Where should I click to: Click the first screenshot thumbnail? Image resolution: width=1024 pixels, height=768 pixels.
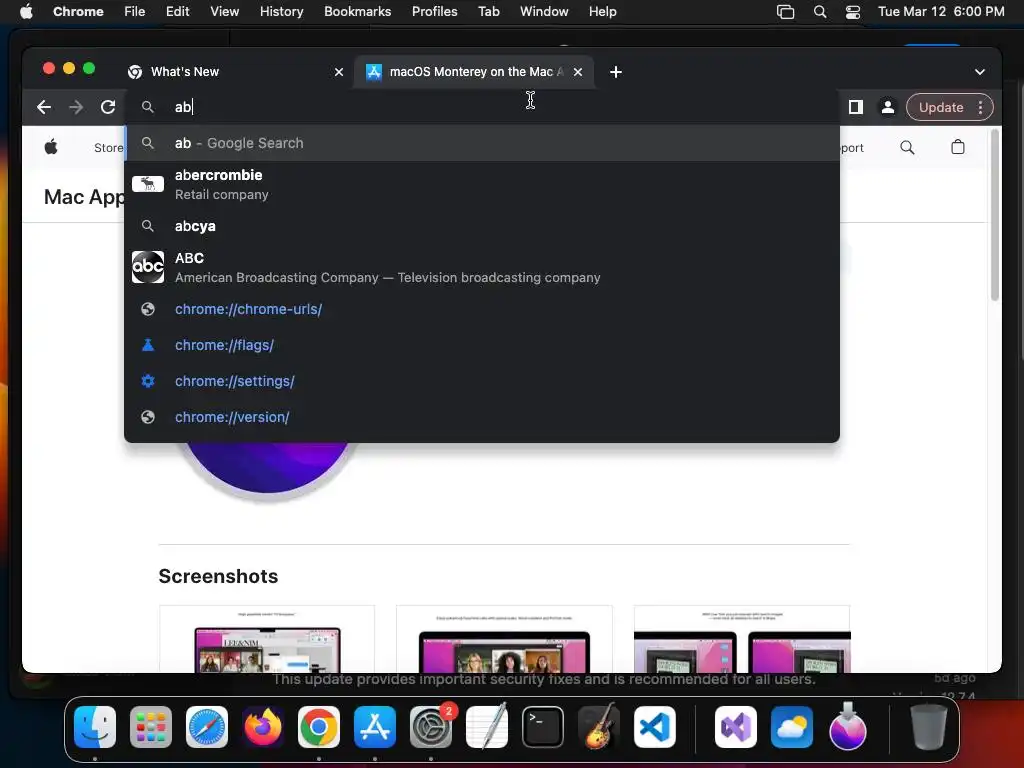267,639
